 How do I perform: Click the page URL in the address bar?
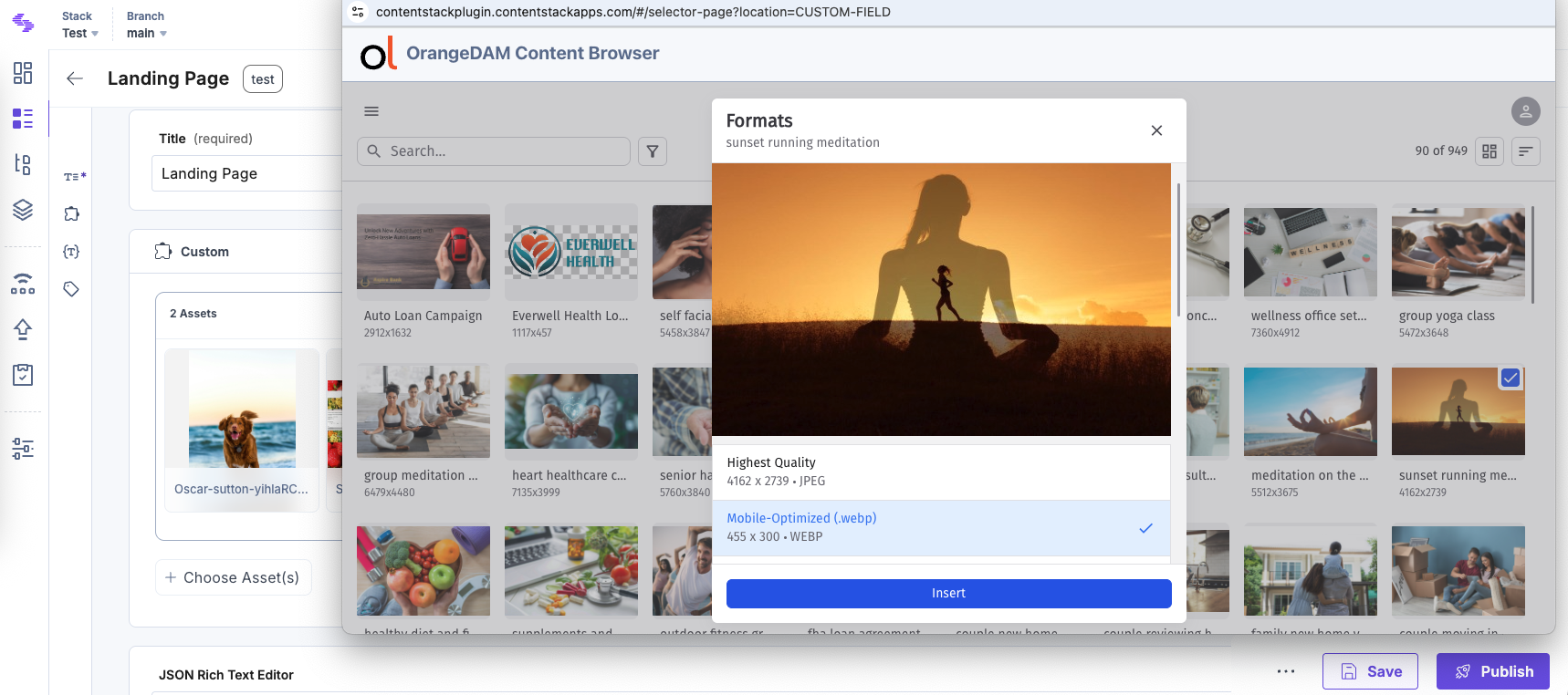[633, 12]
